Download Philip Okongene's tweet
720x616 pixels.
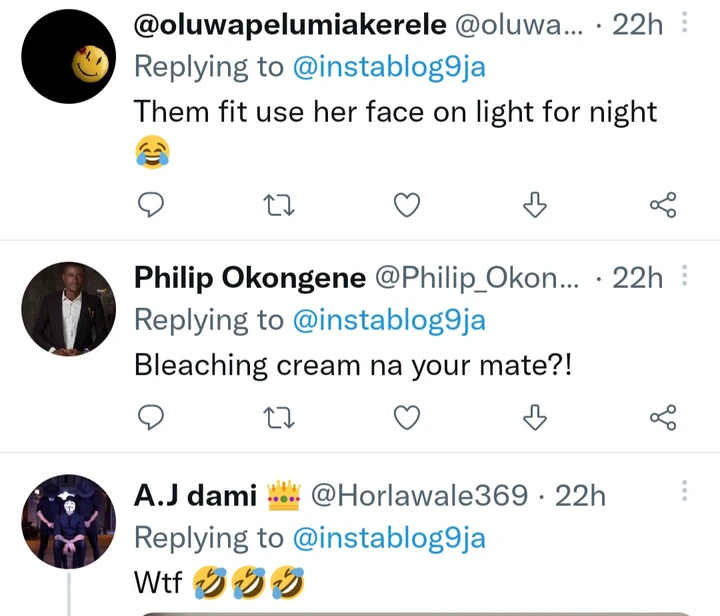coord(536,417)
